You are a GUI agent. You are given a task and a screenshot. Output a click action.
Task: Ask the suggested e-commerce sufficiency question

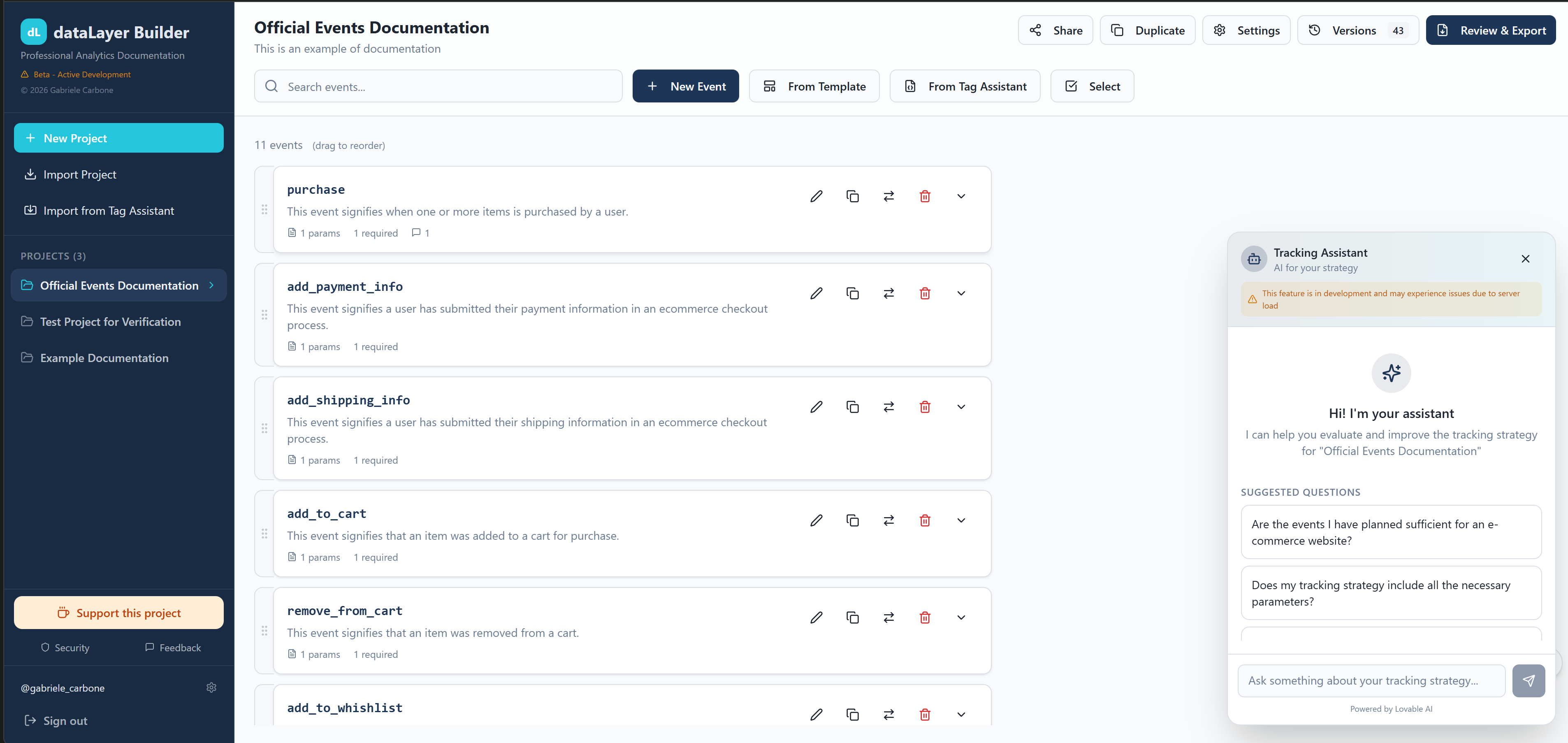click(x=1391, y=532)
